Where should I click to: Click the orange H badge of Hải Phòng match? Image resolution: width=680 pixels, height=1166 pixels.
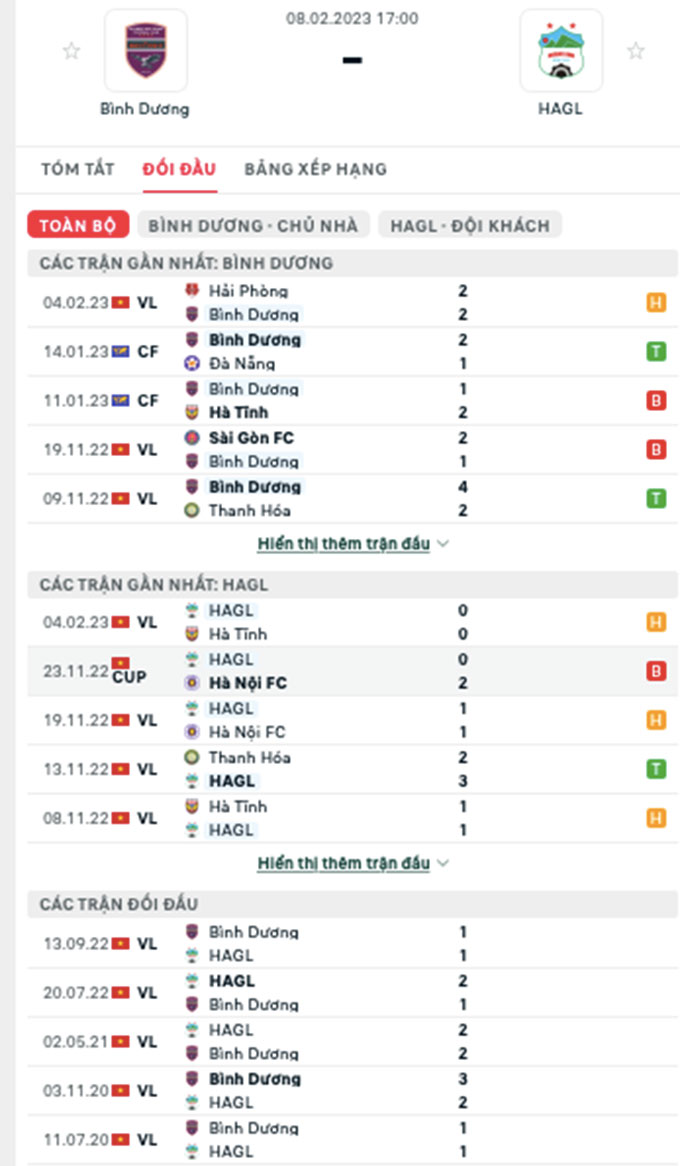click(x=656, y=303)
